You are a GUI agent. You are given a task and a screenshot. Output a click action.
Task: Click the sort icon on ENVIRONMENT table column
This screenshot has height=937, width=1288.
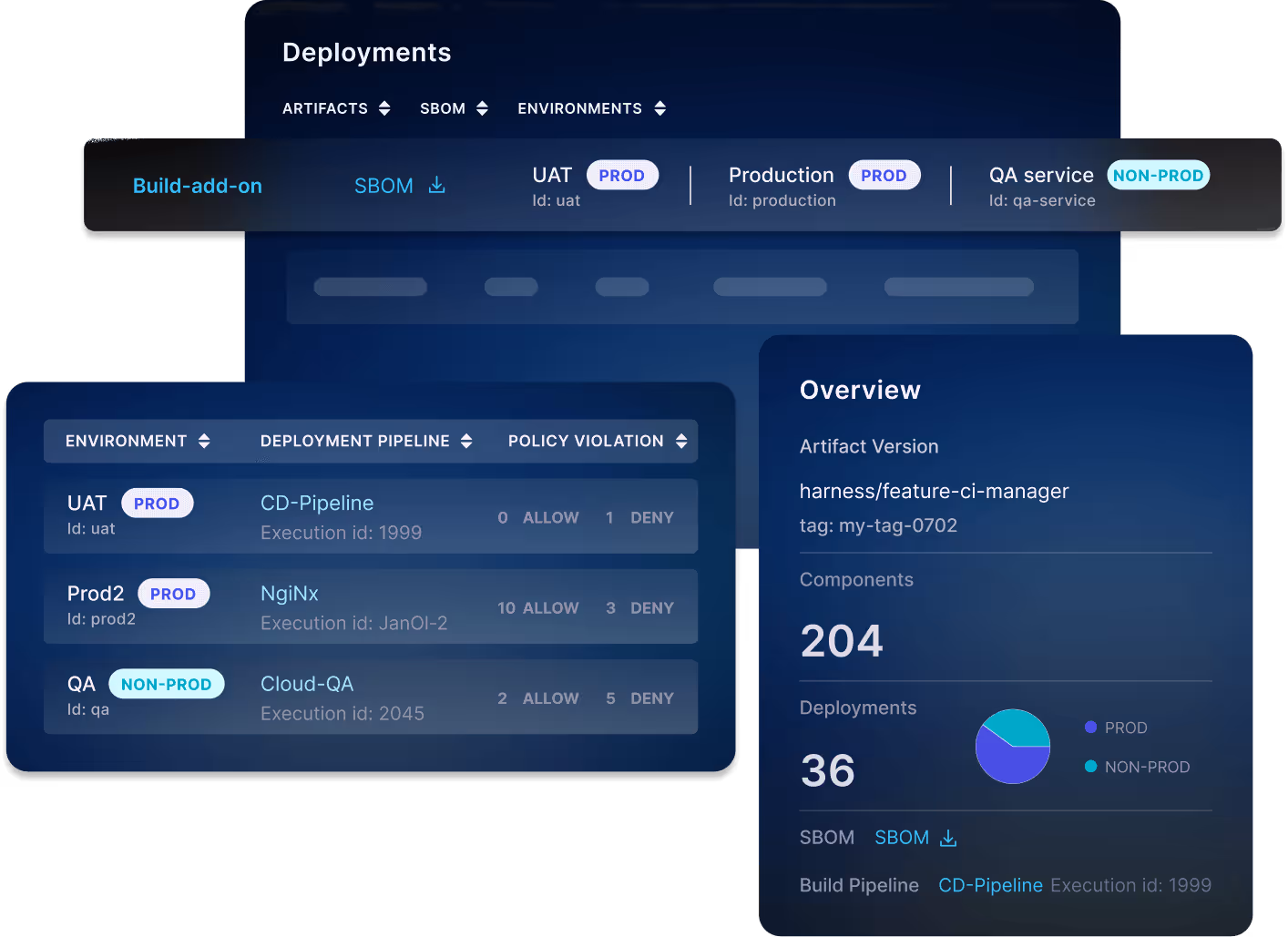[202, 441]
